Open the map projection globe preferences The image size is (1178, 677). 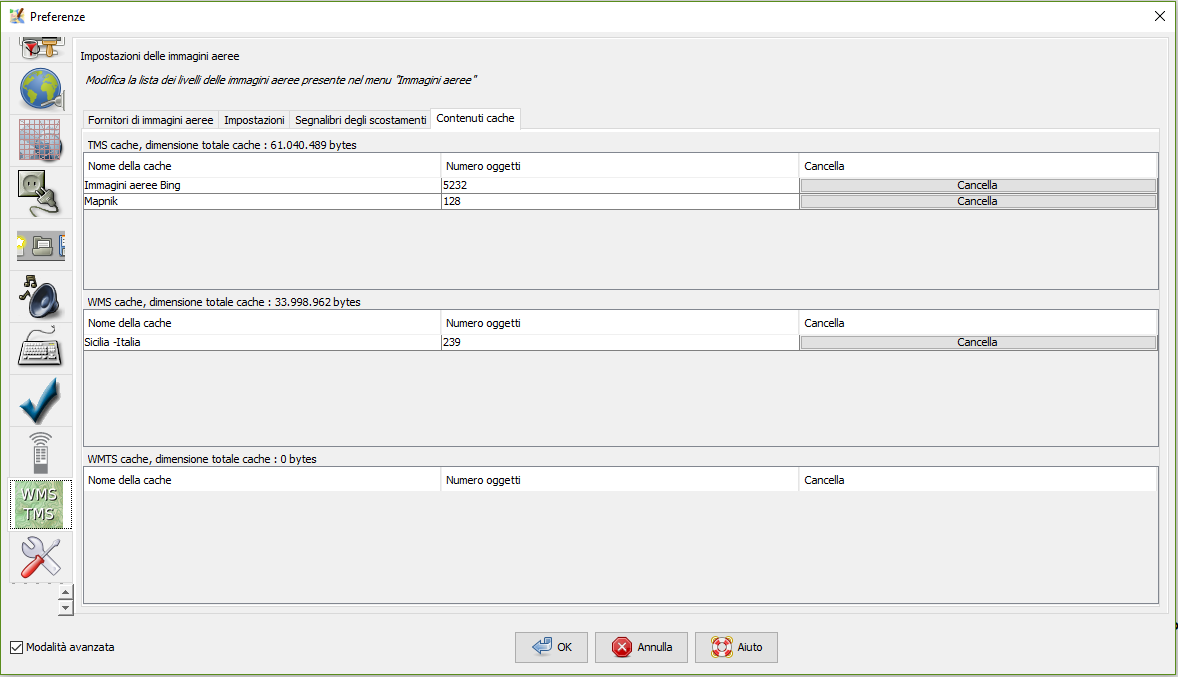(x=41, y=90)
